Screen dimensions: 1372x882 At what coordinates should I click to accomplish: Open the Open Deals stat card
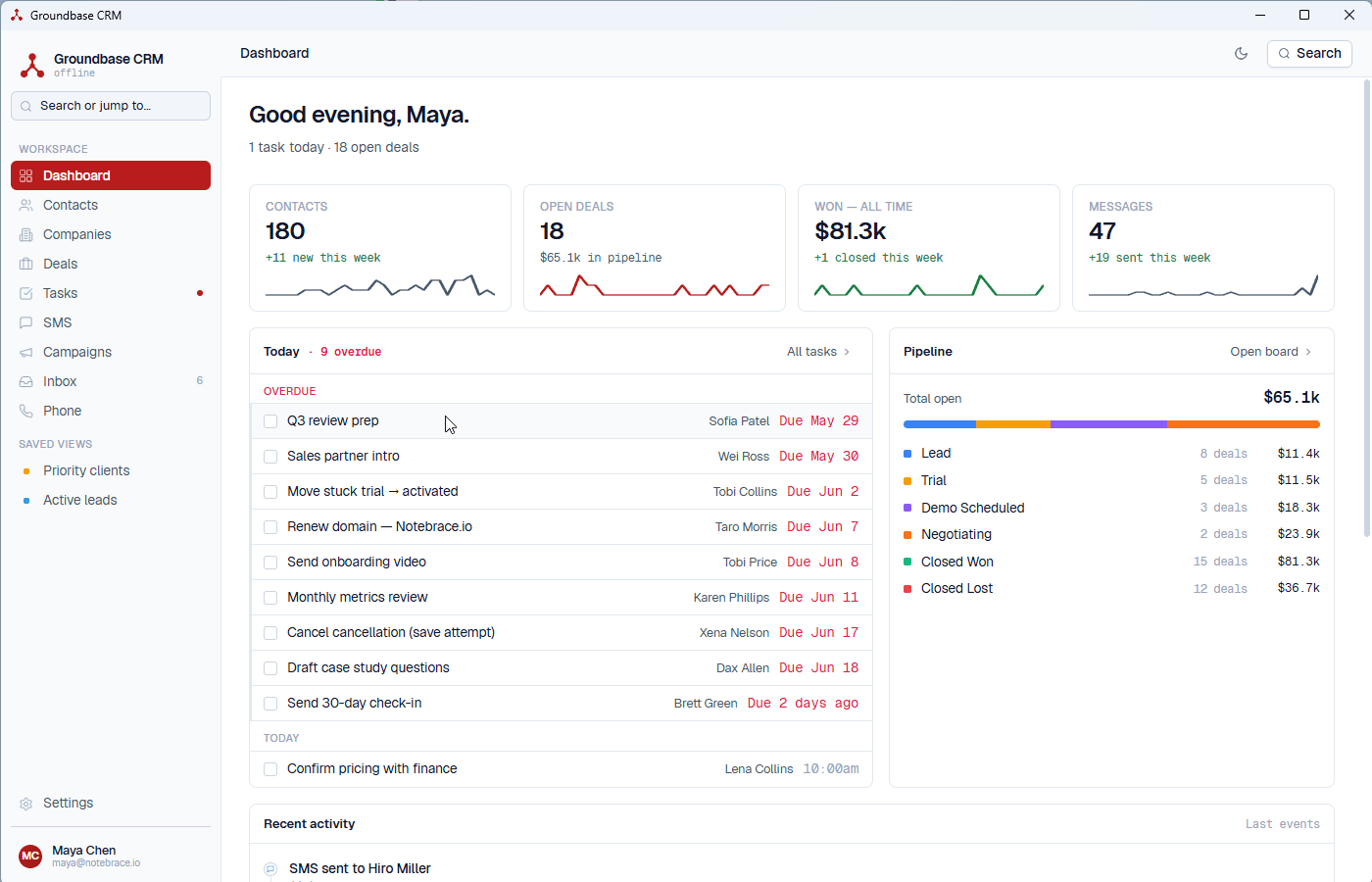tap(655, 248)
